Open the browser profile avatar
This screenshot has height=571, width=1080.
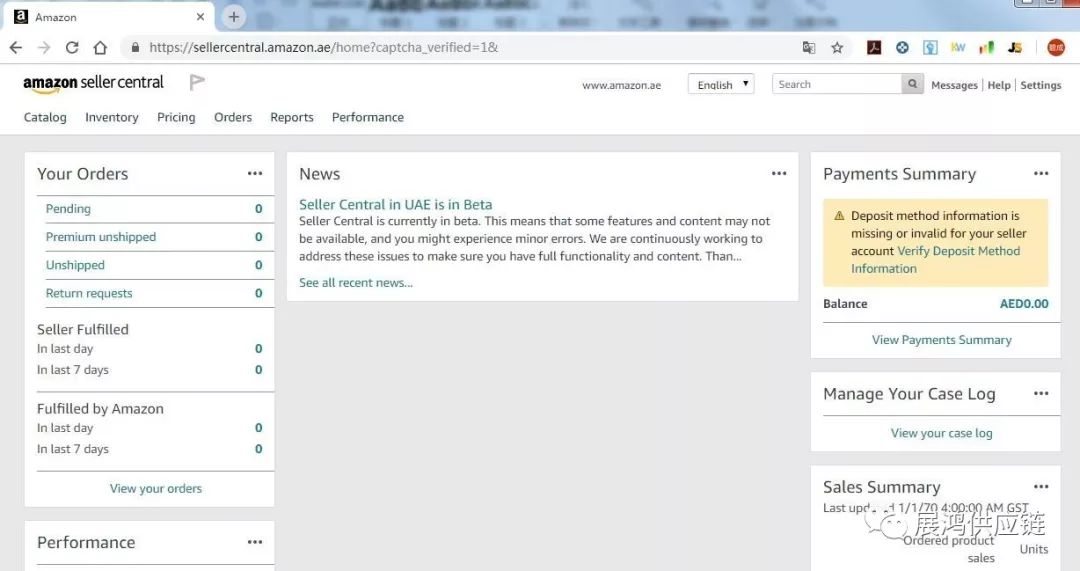coord(1056,48)
